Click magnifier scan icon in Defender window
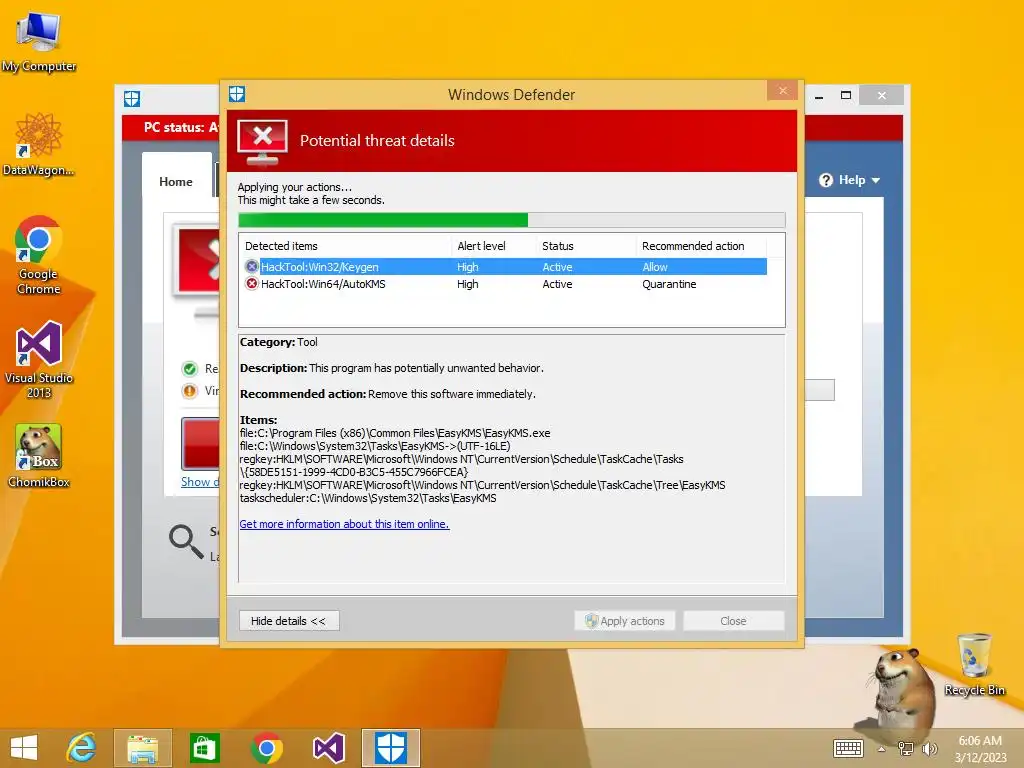 186,542
